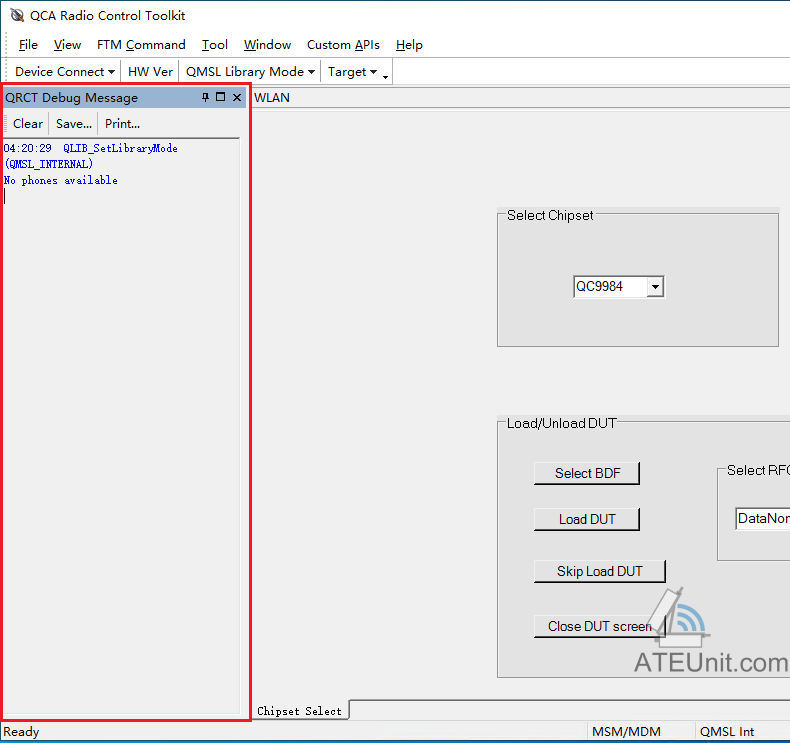Open the FTM Command menu
The height and width of the screenshot is (743, 790).
click(x=141, y=45)
